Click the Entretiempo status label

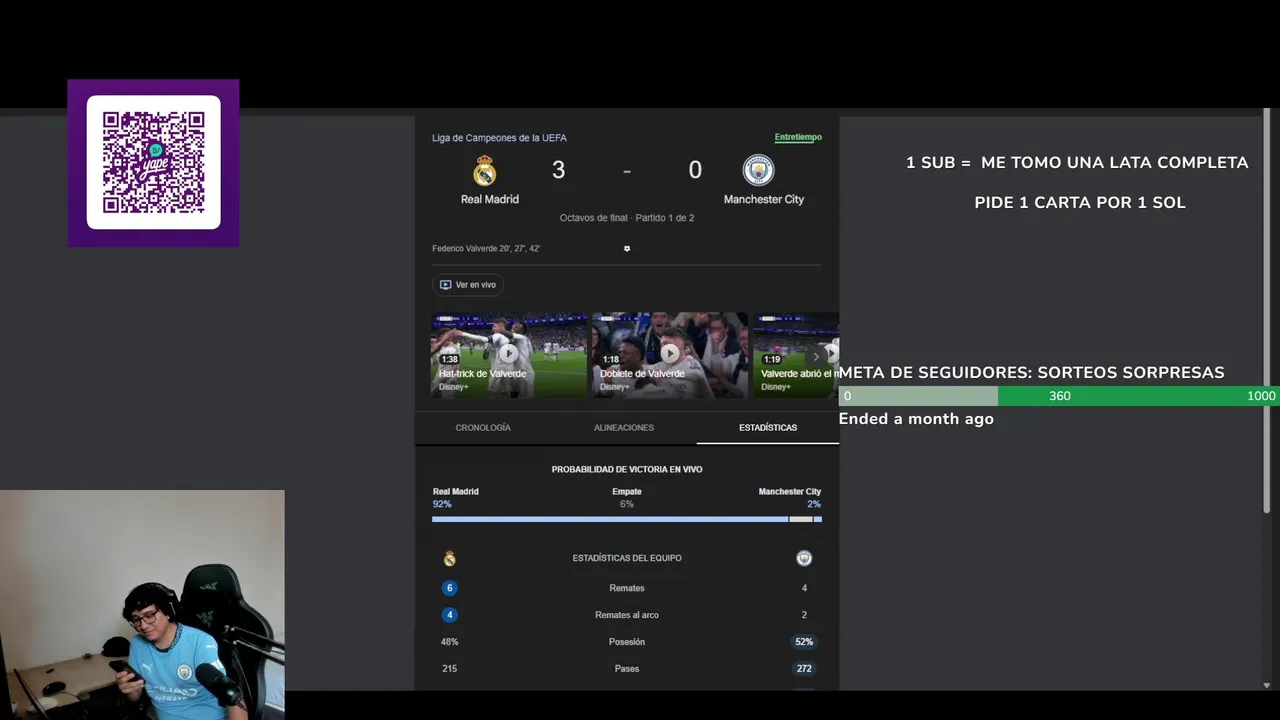[798, 137]
